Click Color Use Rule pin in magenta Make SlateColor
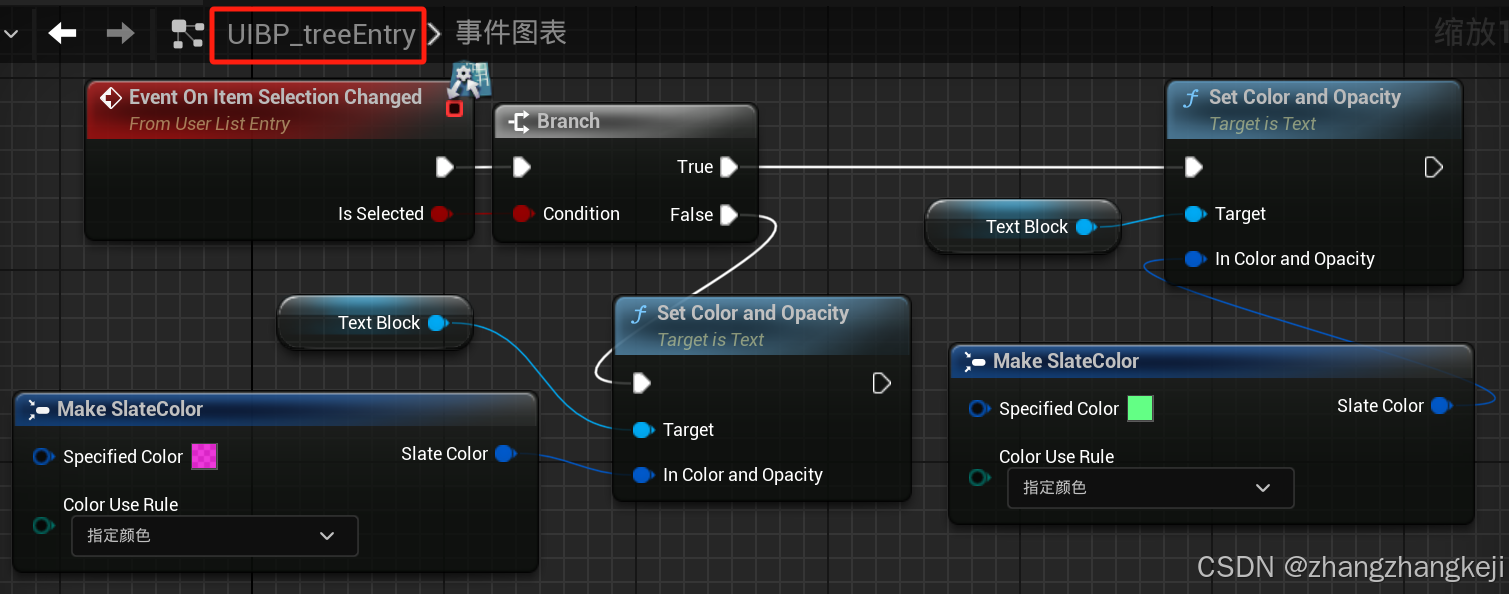Viewport: 1509px width, 594px height. point(42,525)
